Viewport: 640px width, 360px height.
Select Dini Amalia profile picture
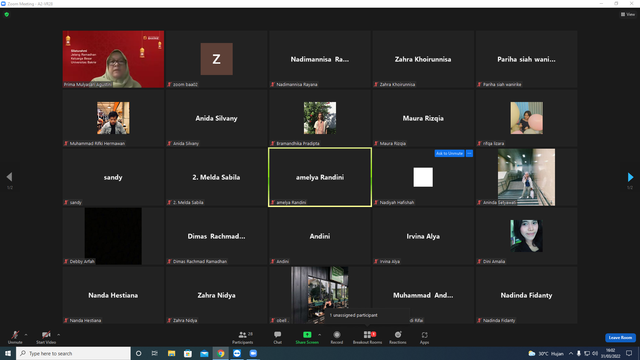[527, 236]
